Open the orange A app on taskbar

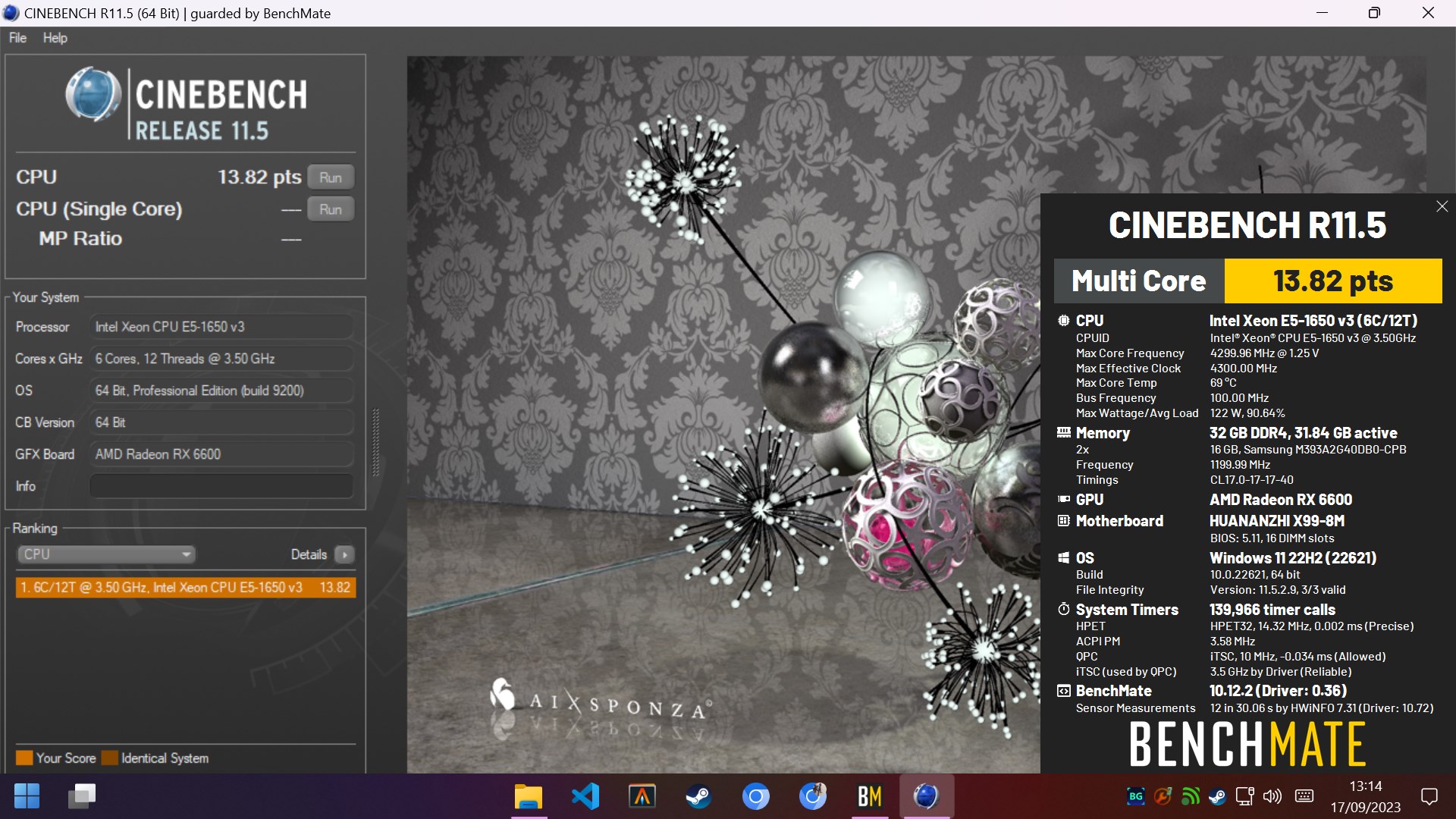[642, 796]
